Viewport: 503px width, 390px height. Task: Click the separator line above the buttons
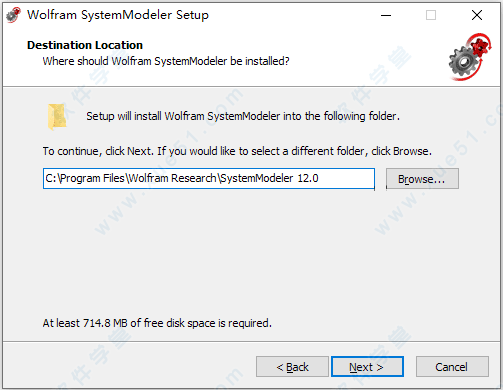[x=252, y=341]
